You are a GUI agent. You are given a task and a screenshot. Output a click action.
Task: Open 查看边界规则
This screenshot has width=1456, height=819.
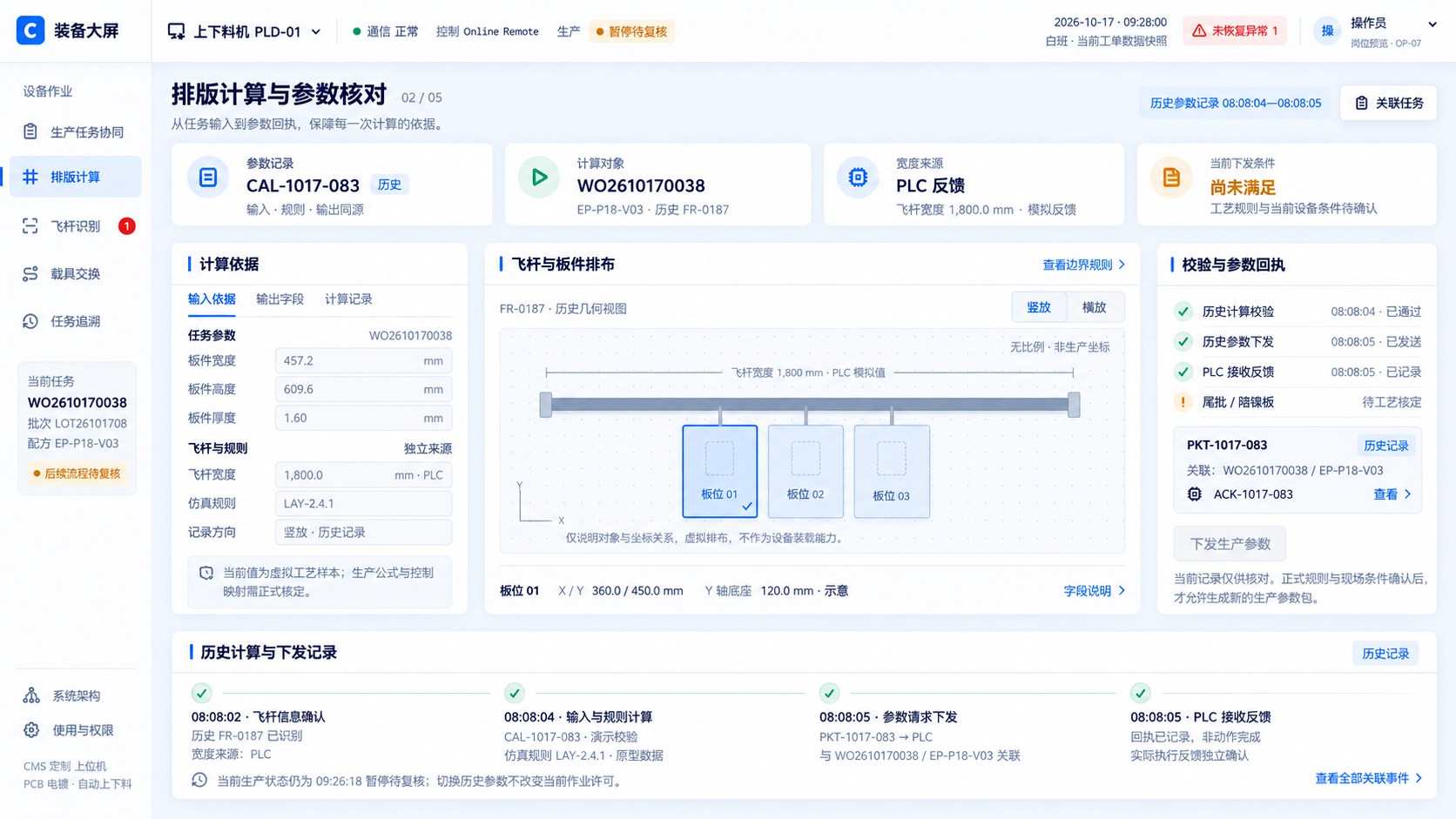coord(1084,265)
